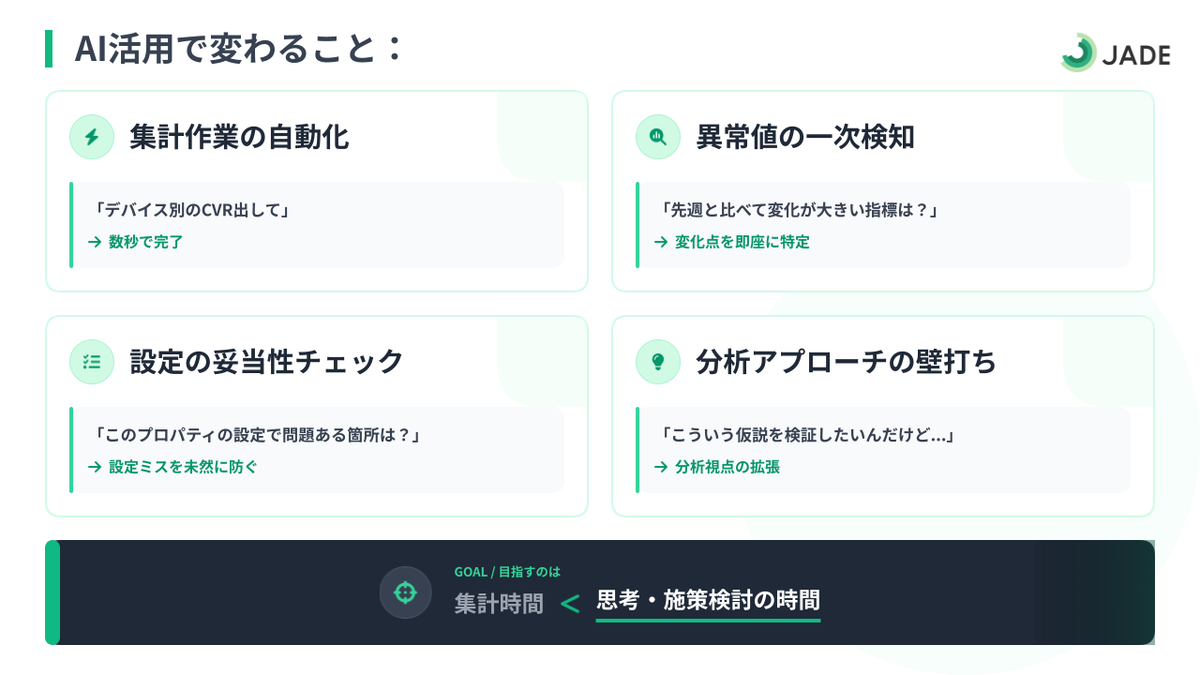Click the 集計時間 text in the dark banner
This screenshot has width=1200, height=675.
click(499, 603)
